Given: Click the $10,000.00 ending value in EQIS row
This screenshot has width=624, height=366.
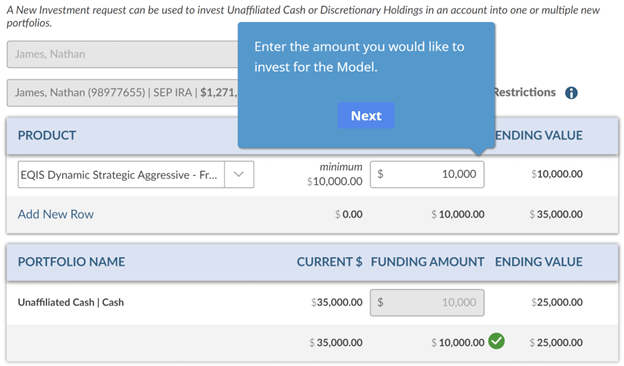Looking at the screenshot, I should (557, 174).
